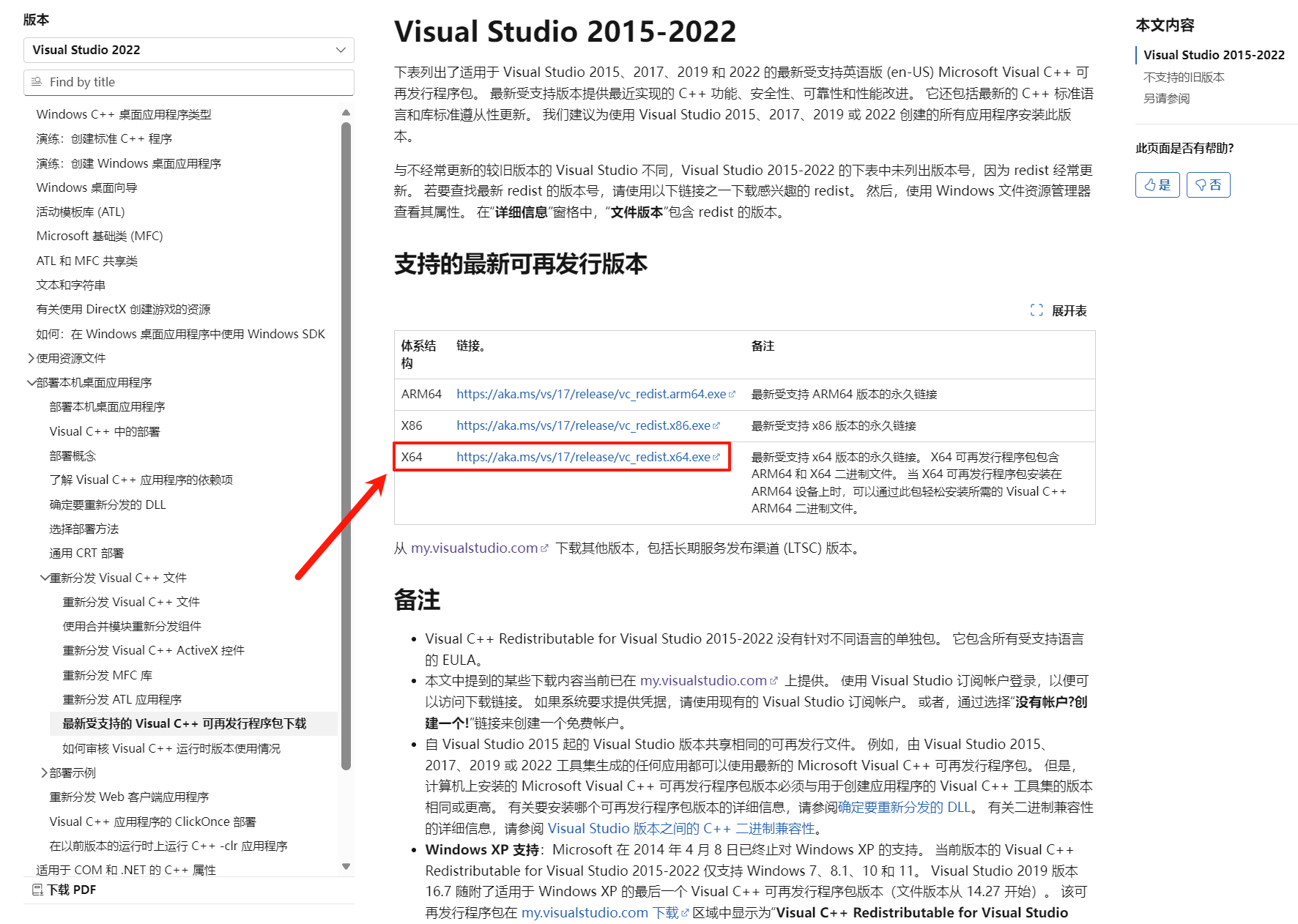Click scroll-down arrow in sidebar list

click(x=346, y=867)
